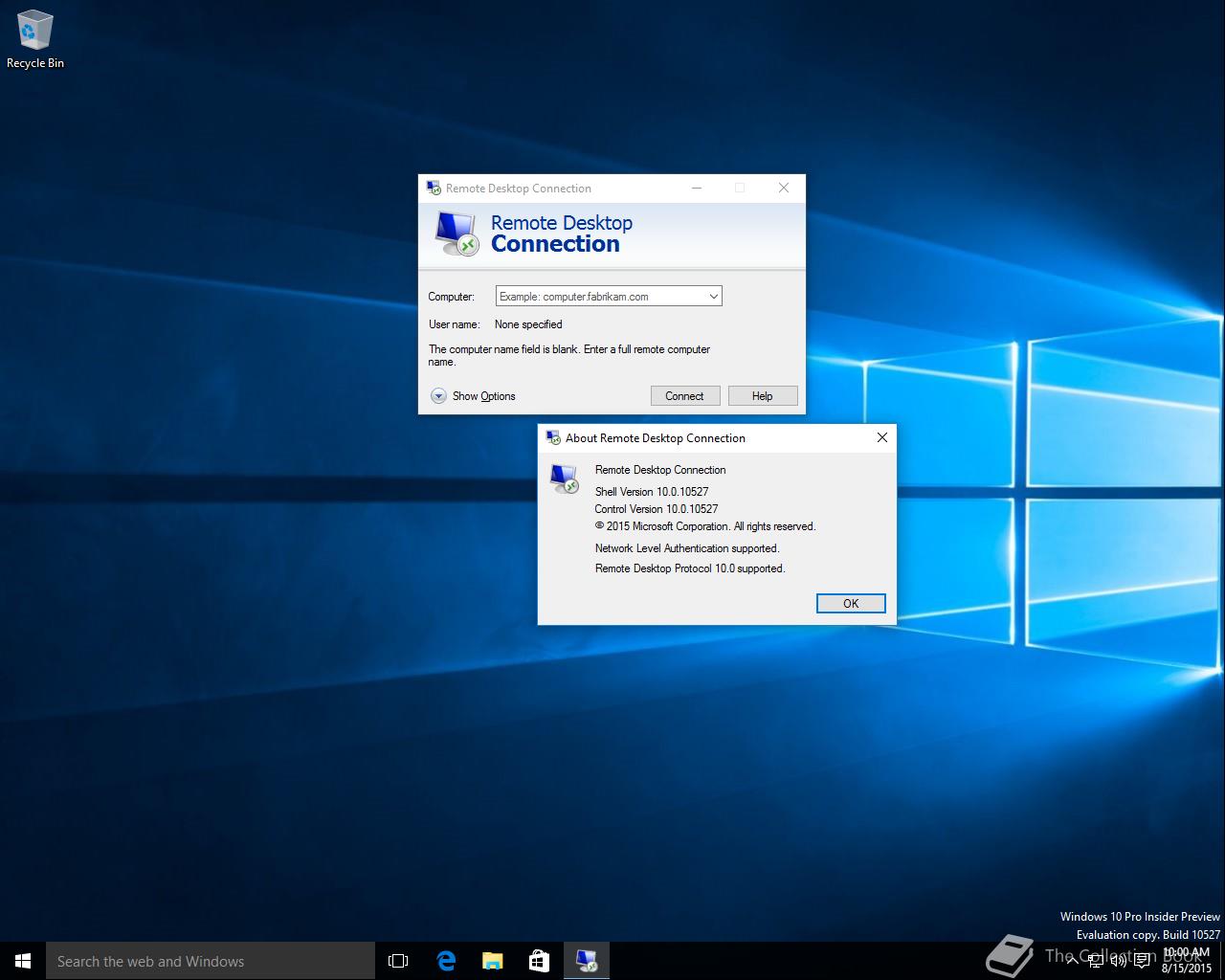Image resolution: width=1225 pixels, height=980 pixels.
Task: Click the 'Control Version 10.0.10527' text
Action: [657, 509]
